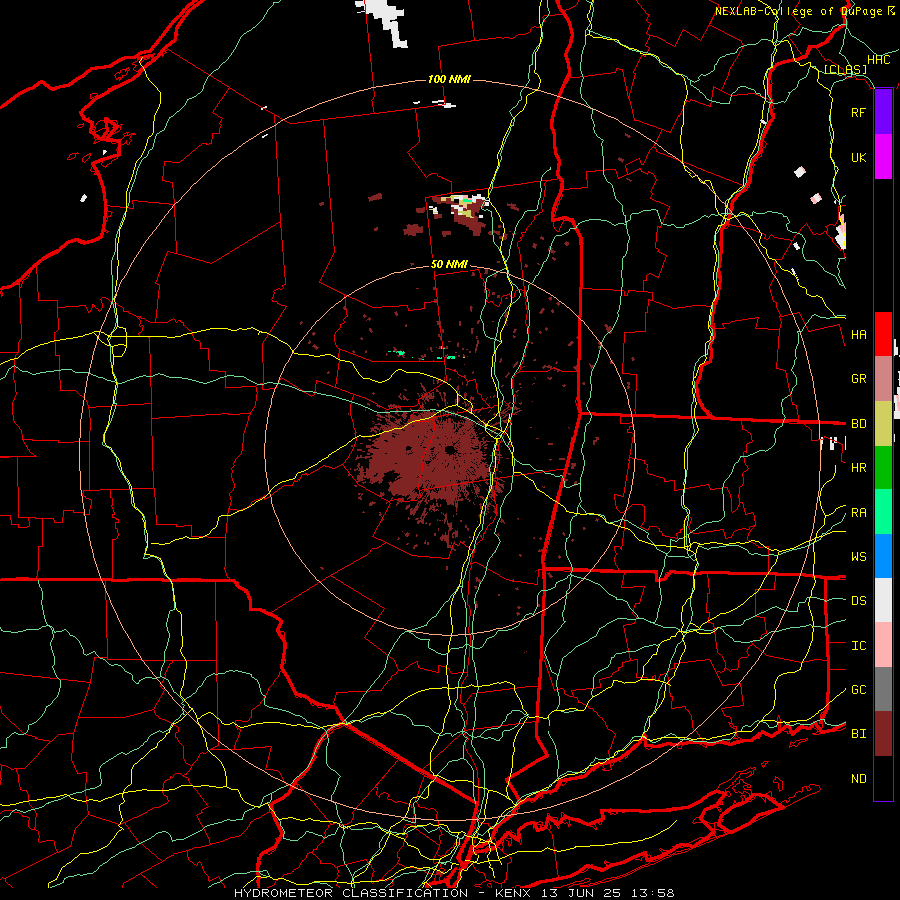Viewport: 900px width, 900px height.
Task: Click the RF legend label
Action: [859, 112]
